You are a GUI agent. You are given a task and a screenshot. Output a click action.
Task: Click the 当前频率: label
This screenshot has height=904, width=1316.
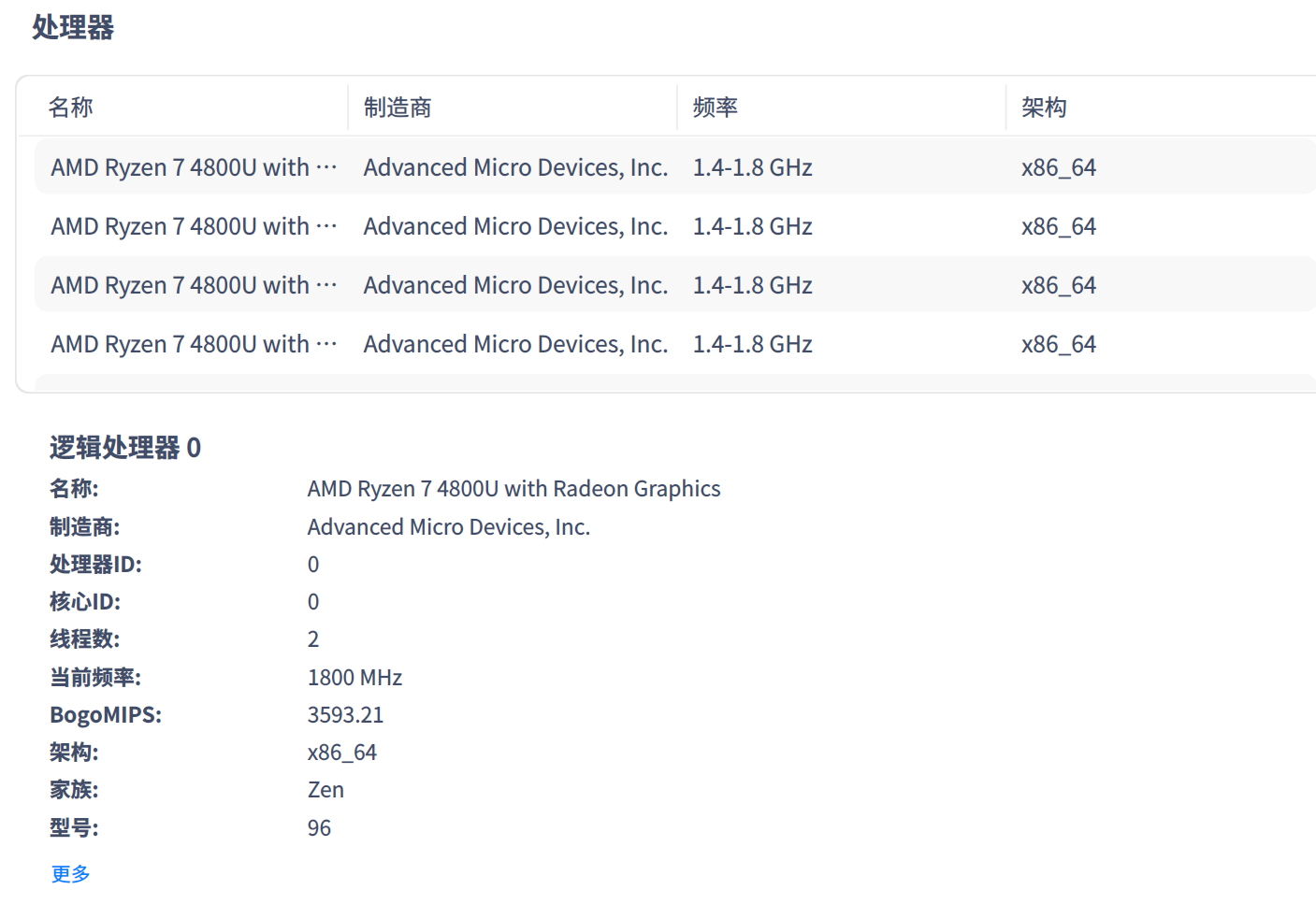(95, 678)
